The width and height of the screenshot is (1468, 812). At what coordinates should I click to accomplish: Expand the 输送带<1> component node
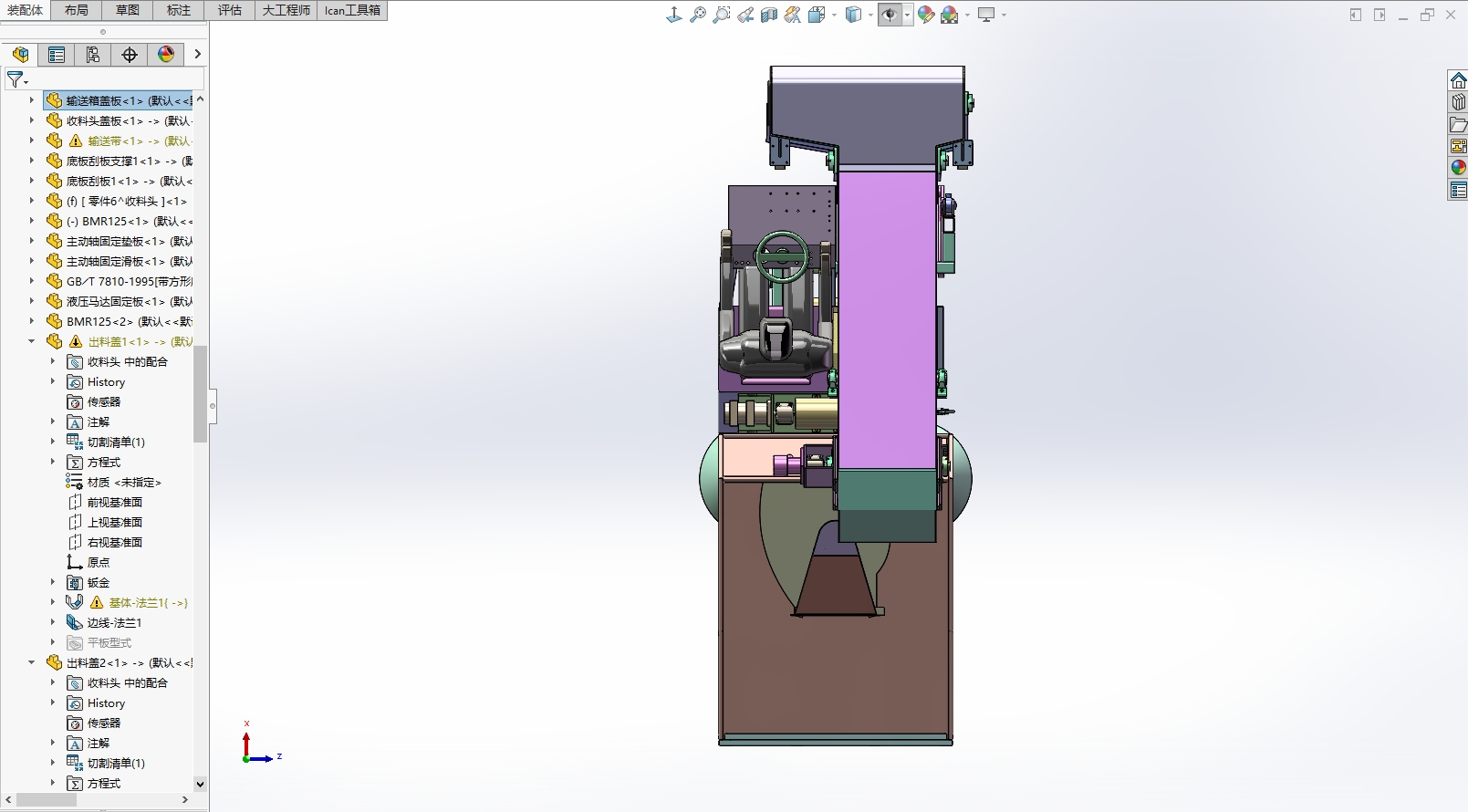[x=32, y=141]
